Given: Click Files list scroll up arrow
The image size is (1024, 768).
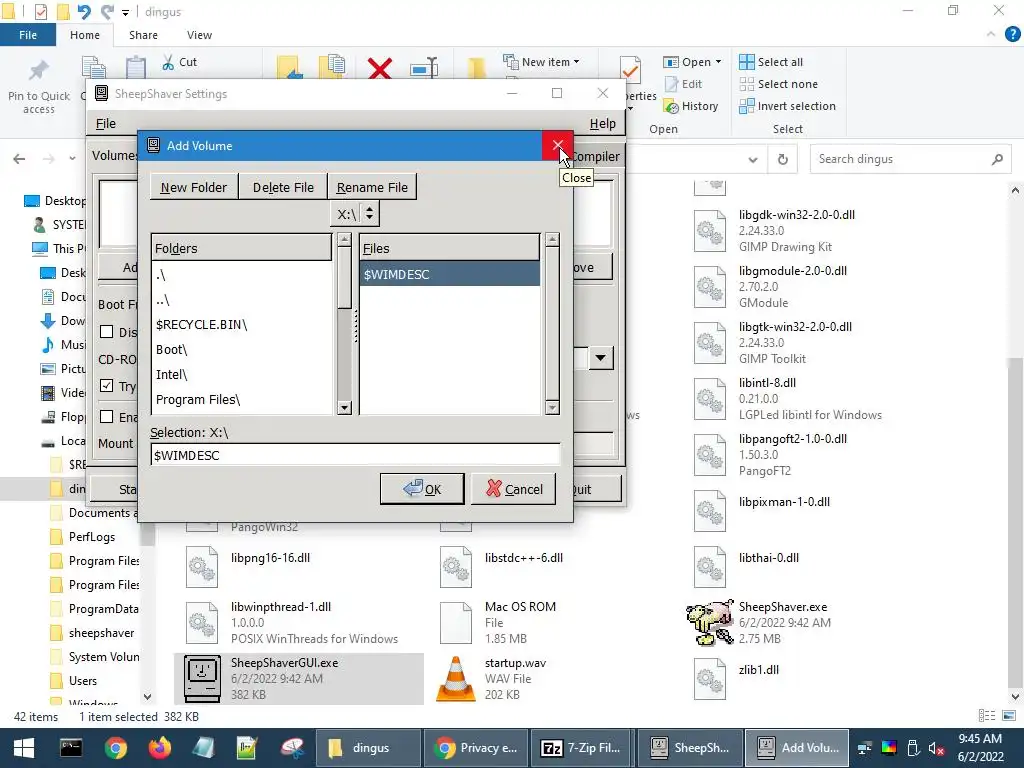Looking at the screenshot, I should coord(552,240).
